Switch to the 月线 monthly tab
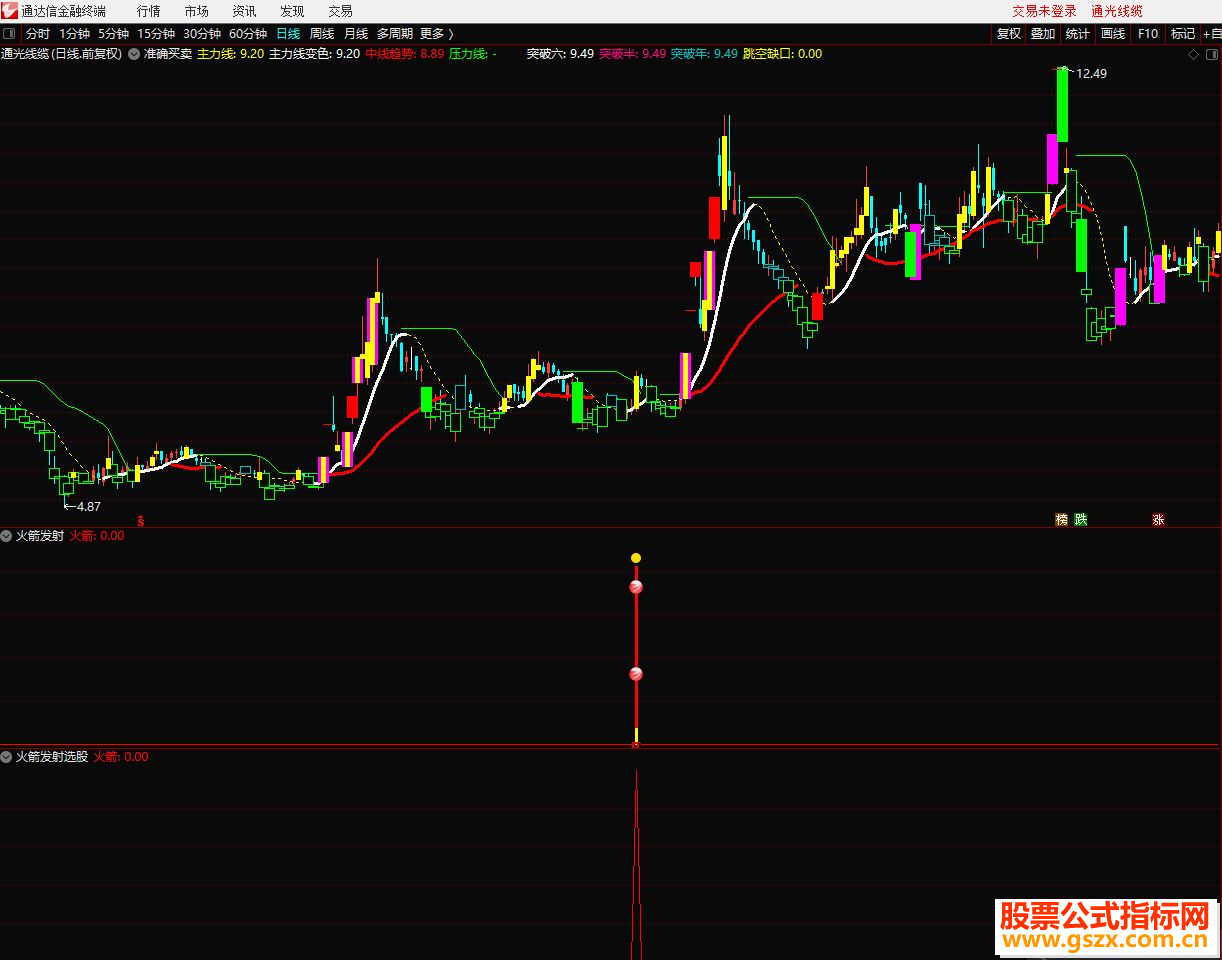Viewport: 1222px width, 960px height. [356, 34]
